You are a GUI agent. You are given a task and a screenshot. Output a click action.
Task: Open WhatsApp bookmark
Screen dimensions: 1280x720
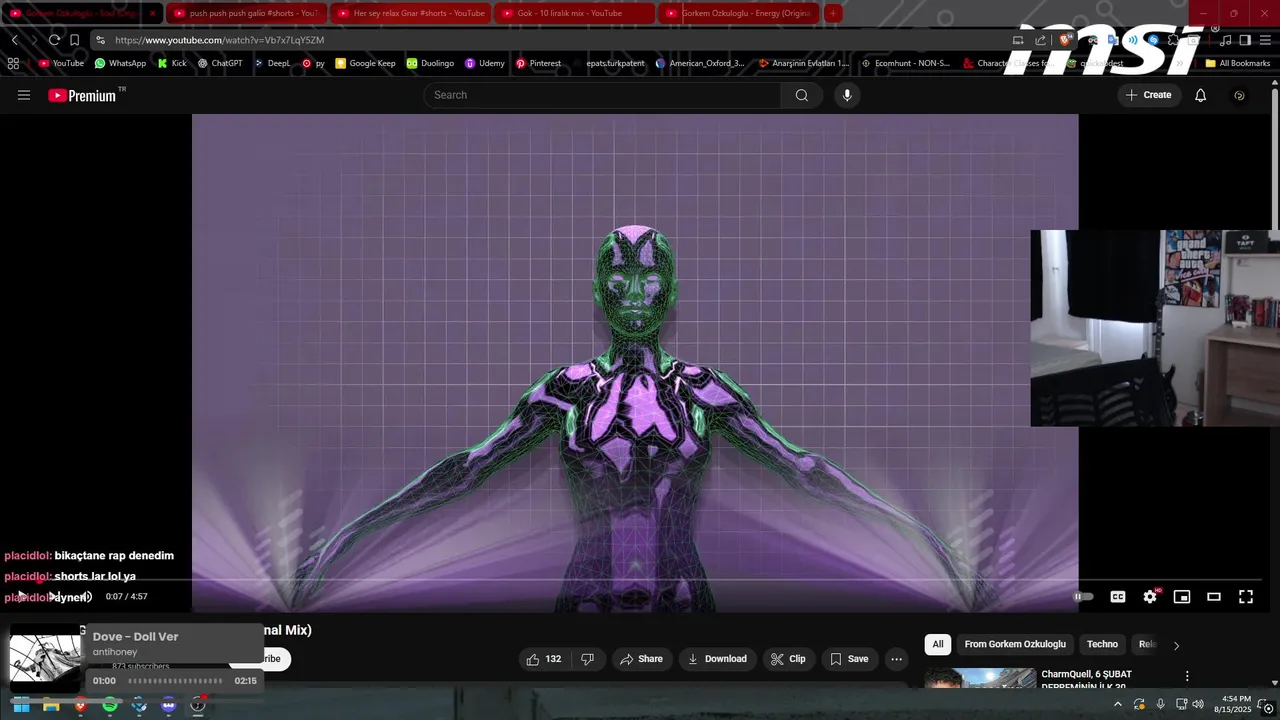tap(120, 63)
